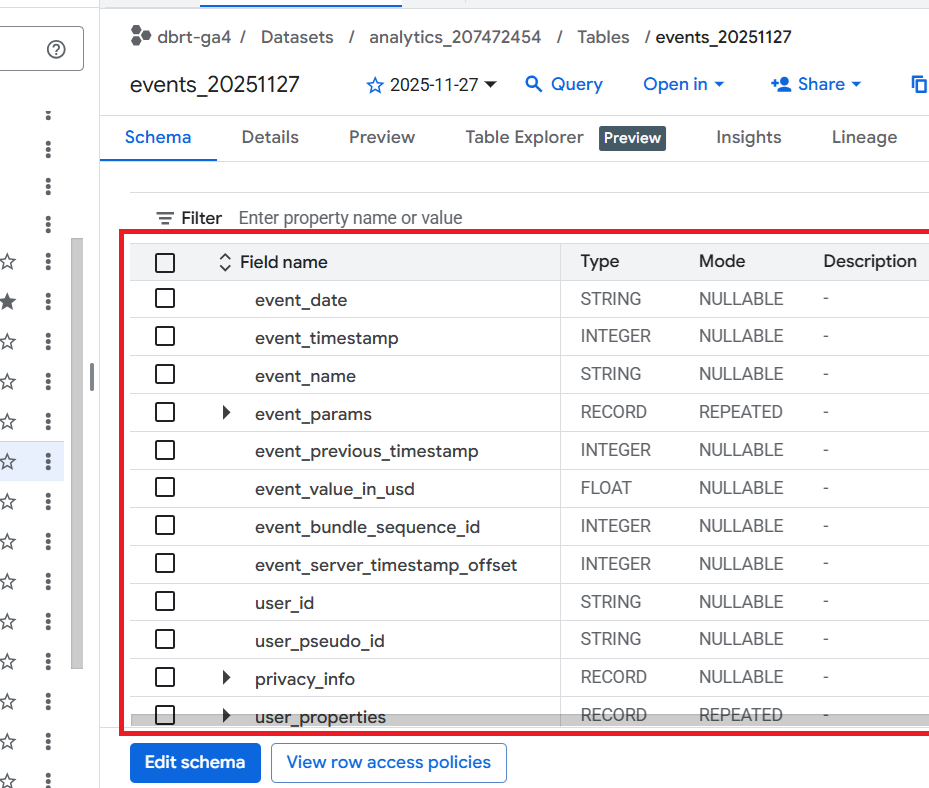This screenshot has width=929, height=788.
Task: Click the filled star in left sidebar
Action: click(x=8, y=301)
